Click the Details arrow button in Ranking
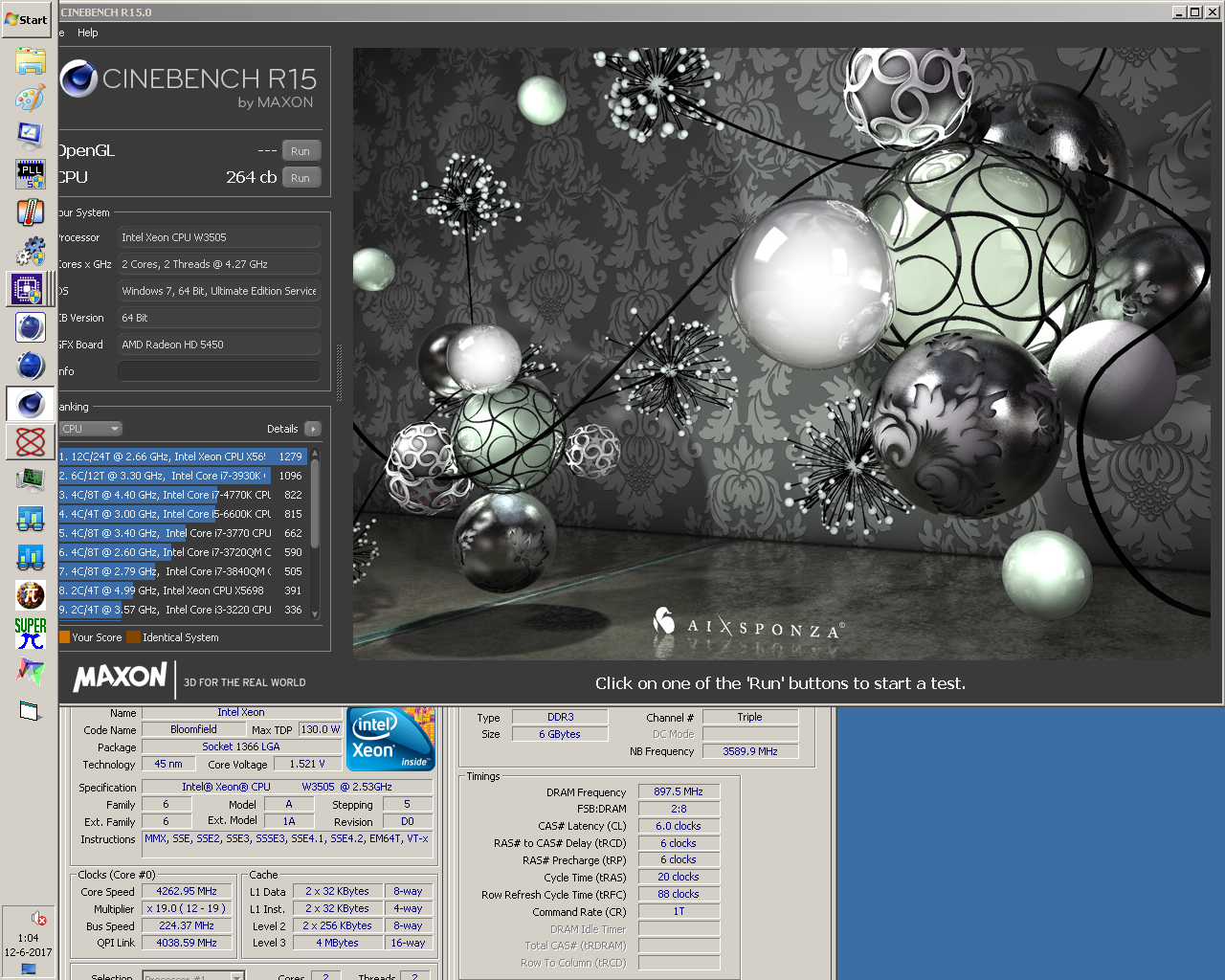 [313, 429]
